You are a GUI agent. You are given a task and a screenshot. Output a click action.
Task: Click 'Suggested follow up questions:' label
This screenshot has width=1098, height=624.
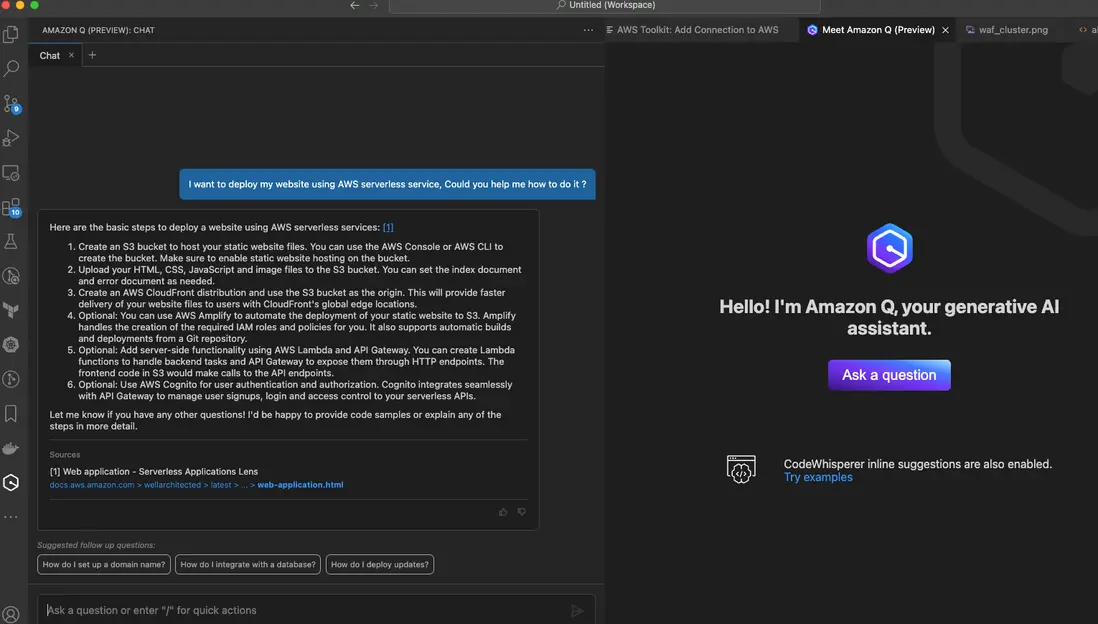tap(96, 545)
